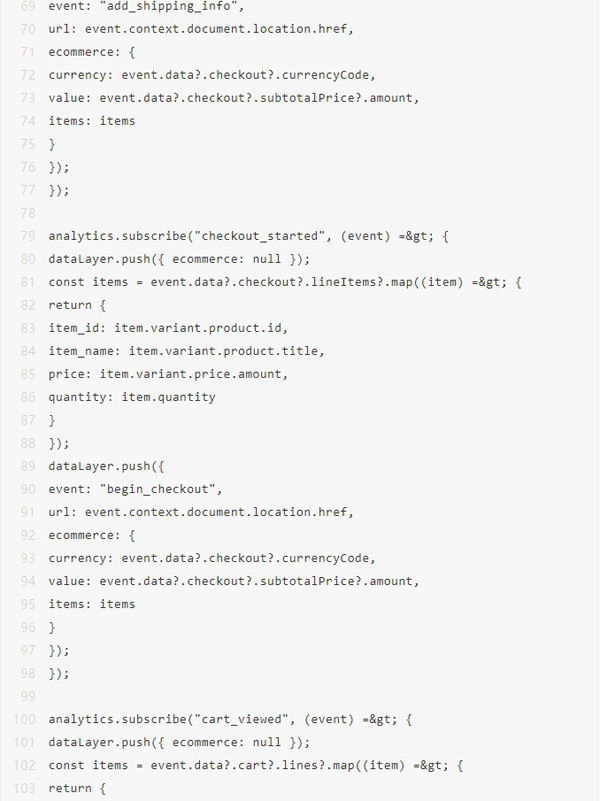Click line number 70 in the gutter
The height and width of the screenshot is (801, 600).
pyautogui.click(x=27, y=29)
